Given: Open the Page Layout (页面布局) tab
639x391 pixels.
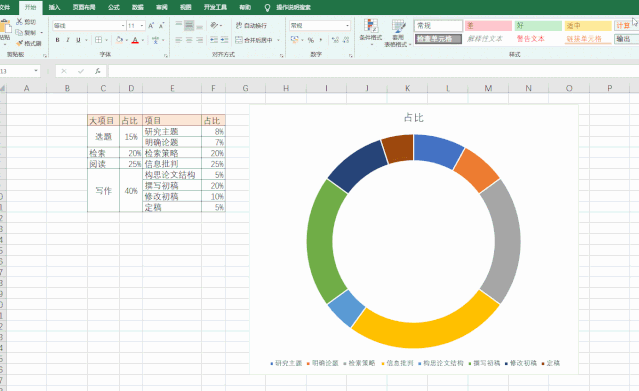Looking at the screenshot, I should tap(84, 7).
